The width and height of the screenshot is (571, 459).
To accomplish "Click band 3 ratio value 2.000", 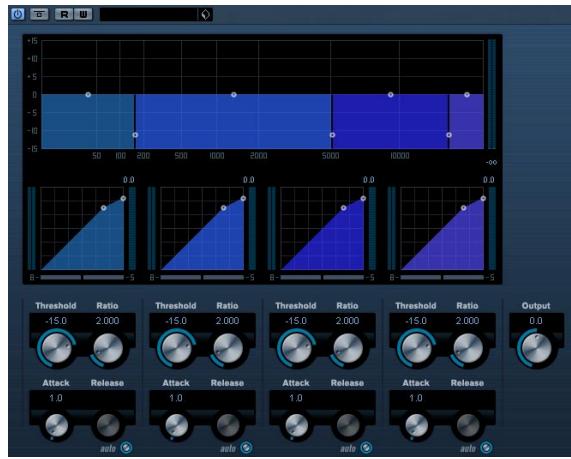I will [347, 321].
